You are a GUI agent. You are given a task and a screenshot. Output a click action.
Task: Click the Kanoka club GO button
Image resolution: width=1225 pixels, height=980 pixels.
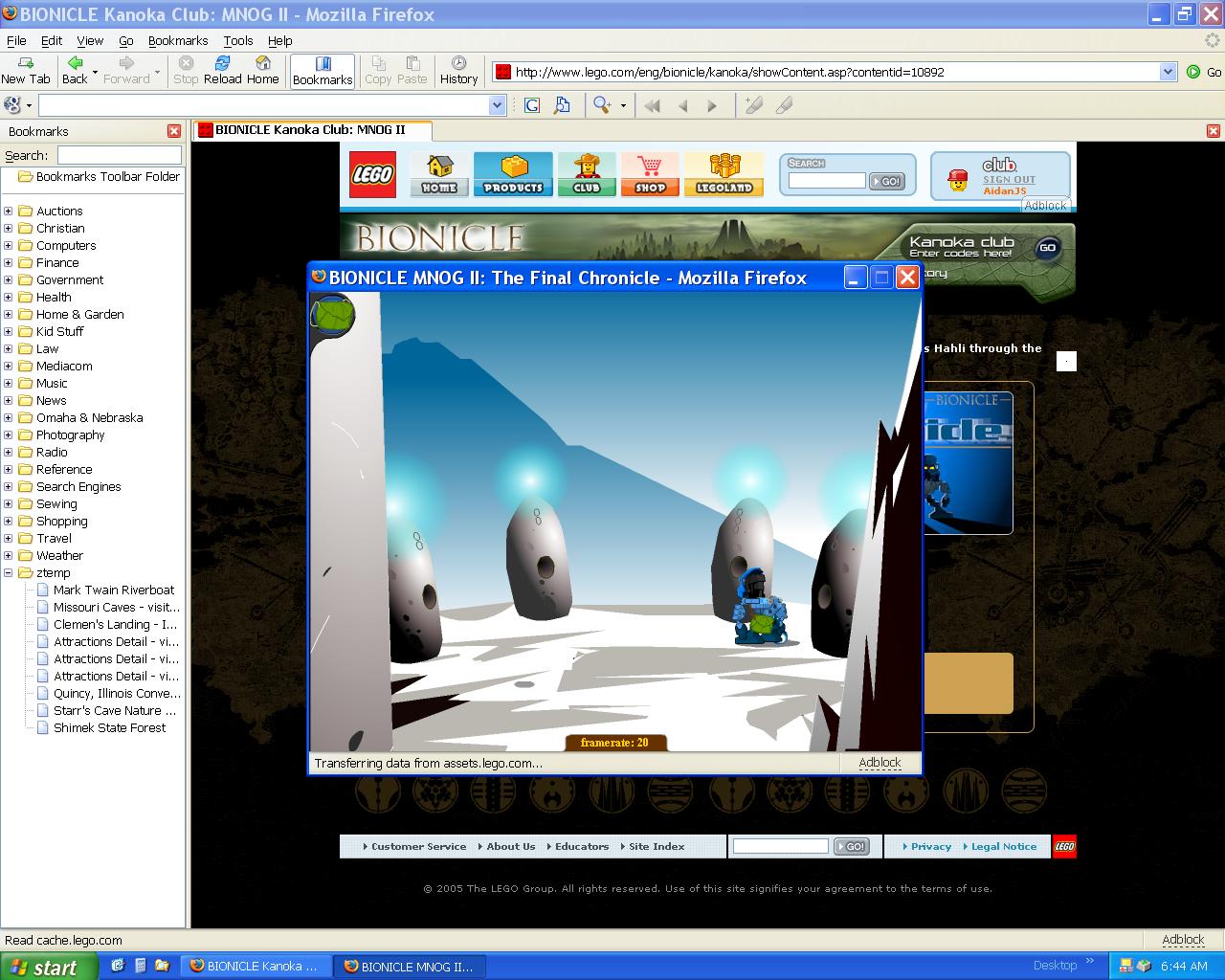[1048, 248]
